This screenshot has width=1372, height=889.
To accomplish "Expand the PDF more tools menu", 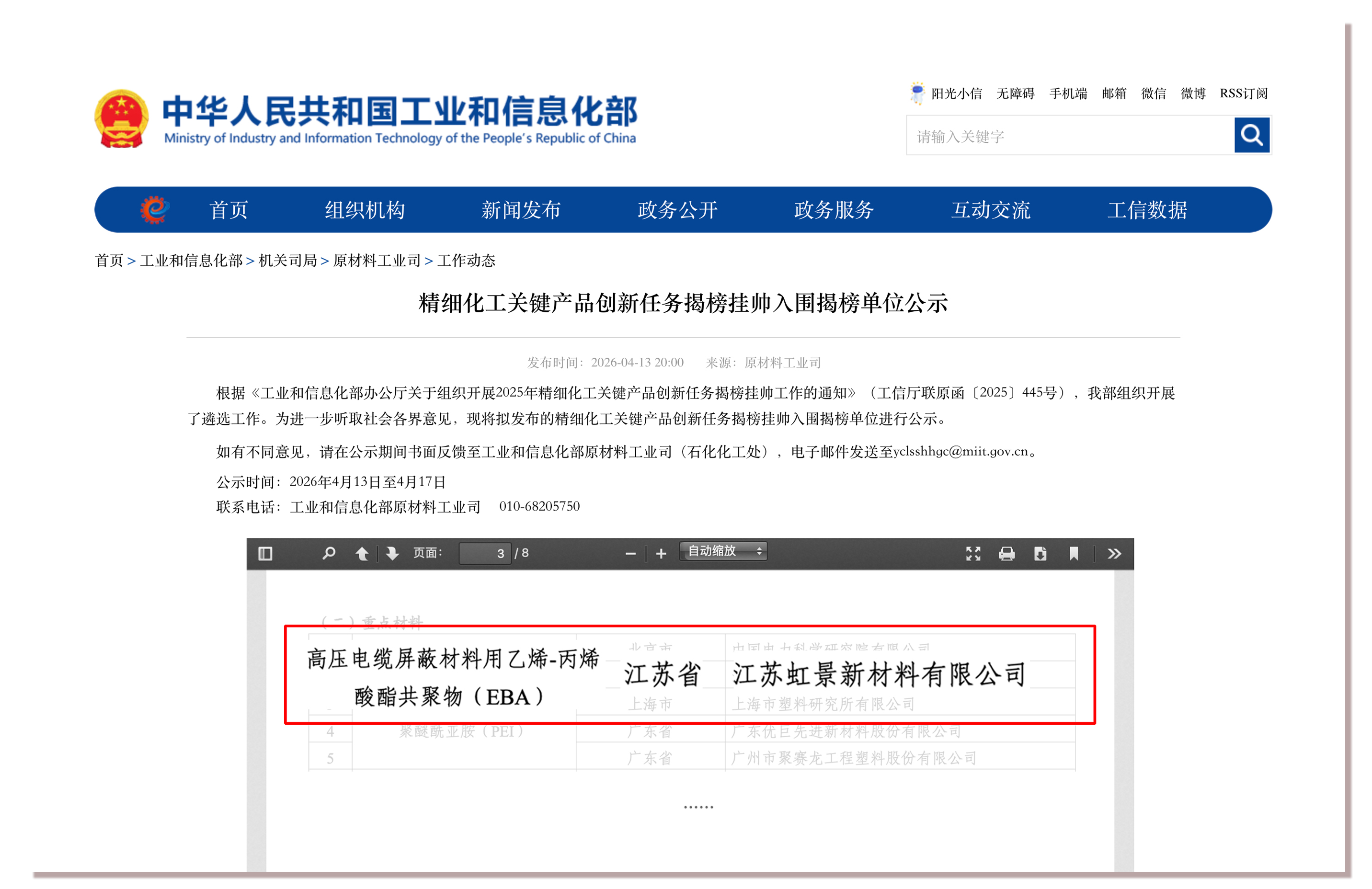I will tap(1112, 553).
